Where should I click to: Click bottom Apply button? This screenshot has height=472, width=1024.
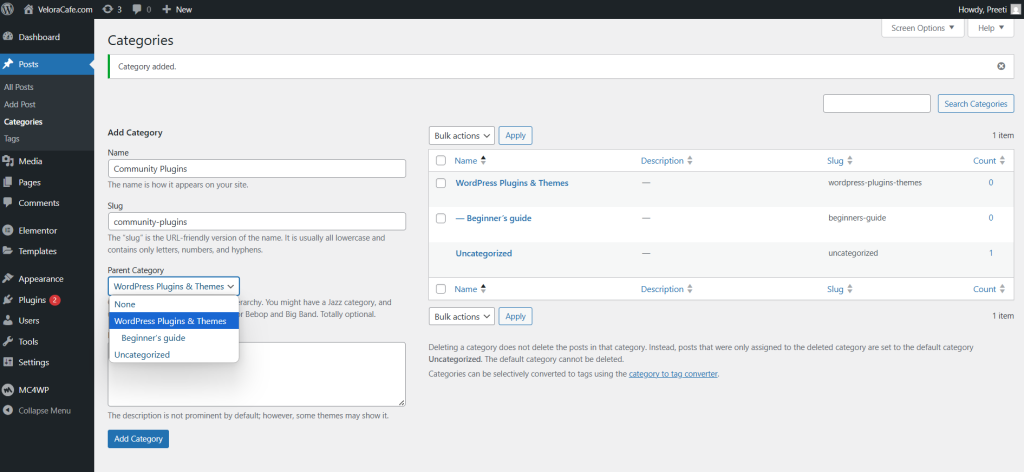tap(515, 317)
